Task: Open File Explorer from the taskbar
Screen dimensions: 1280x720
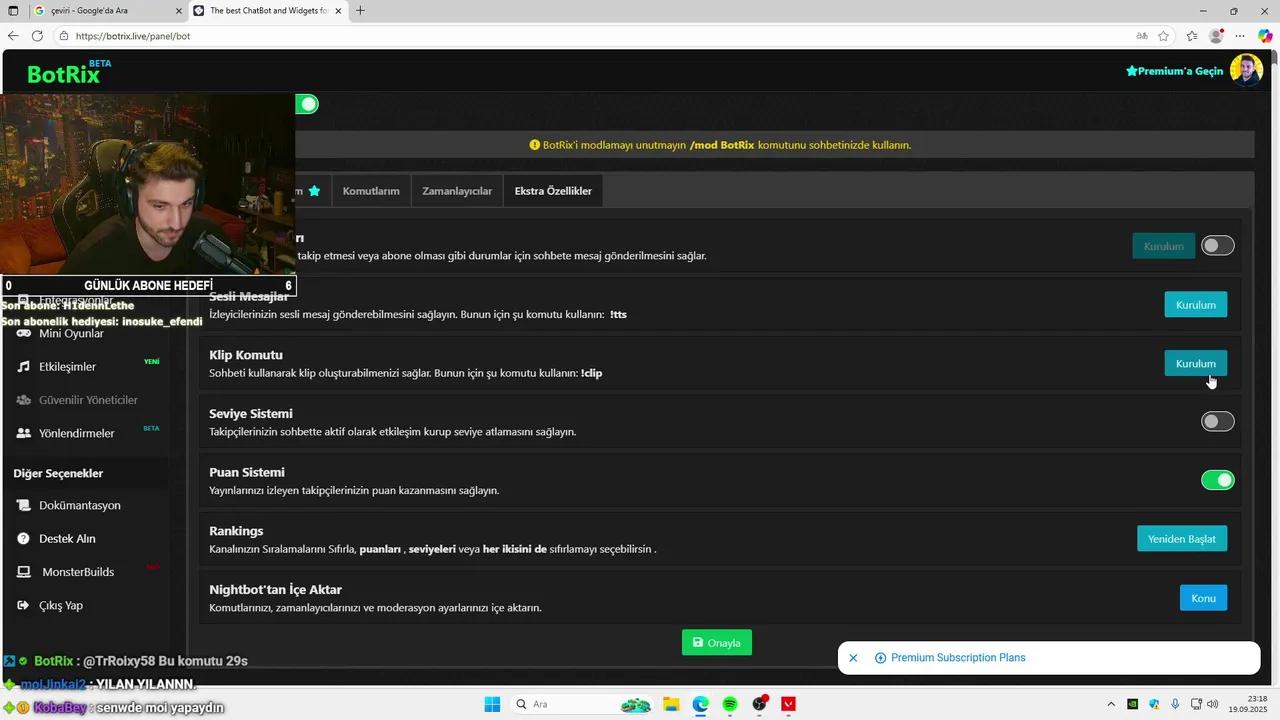Action: coord(671,704)
